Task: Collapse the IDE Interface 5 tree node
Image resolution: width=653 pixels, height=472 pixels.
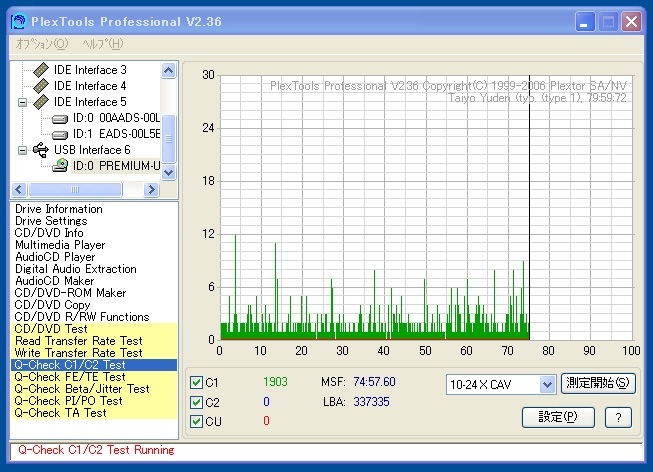Action: (x=22, y=102)
